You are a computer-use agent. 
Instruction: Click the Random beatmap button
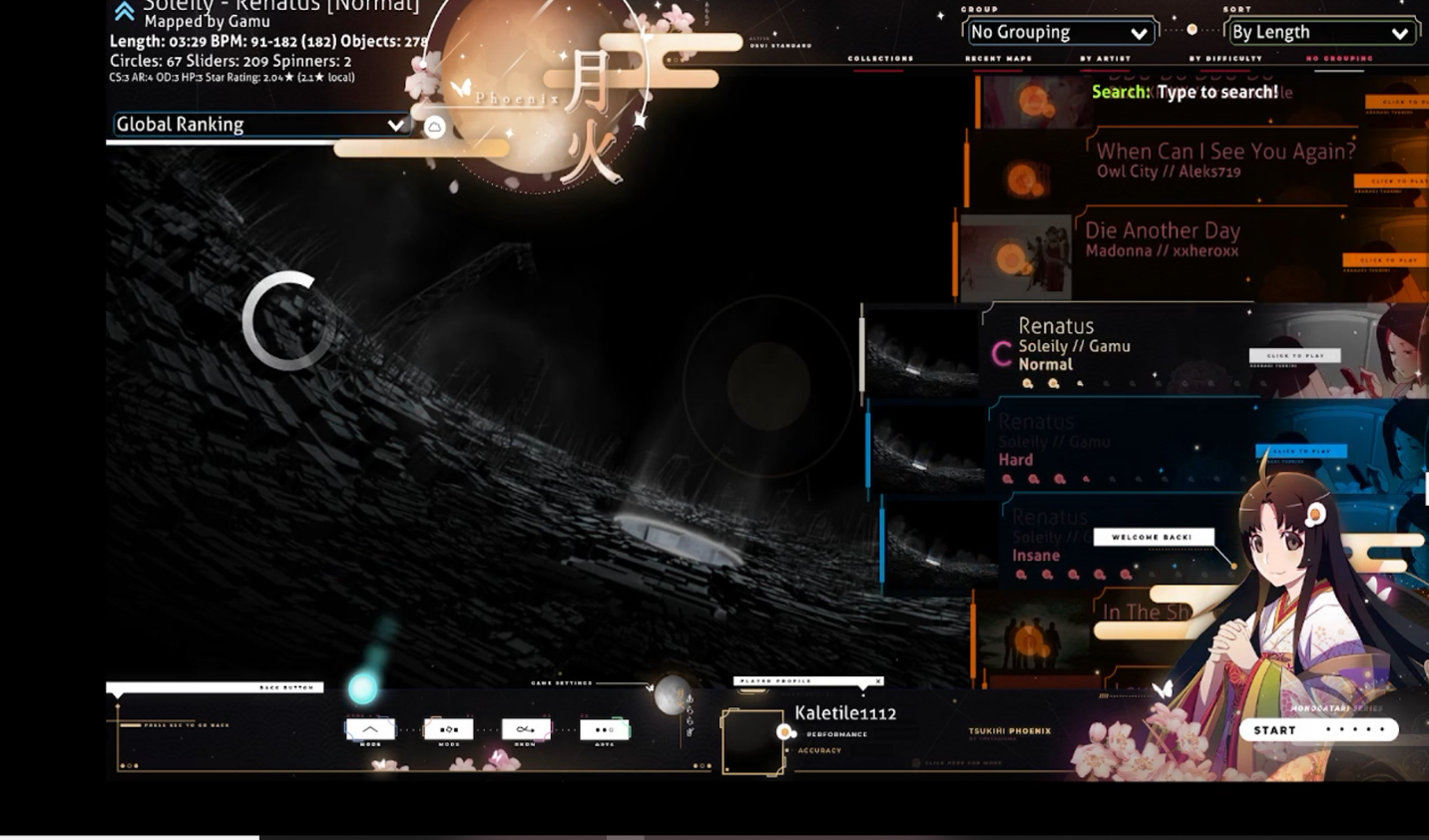(526, 729)
